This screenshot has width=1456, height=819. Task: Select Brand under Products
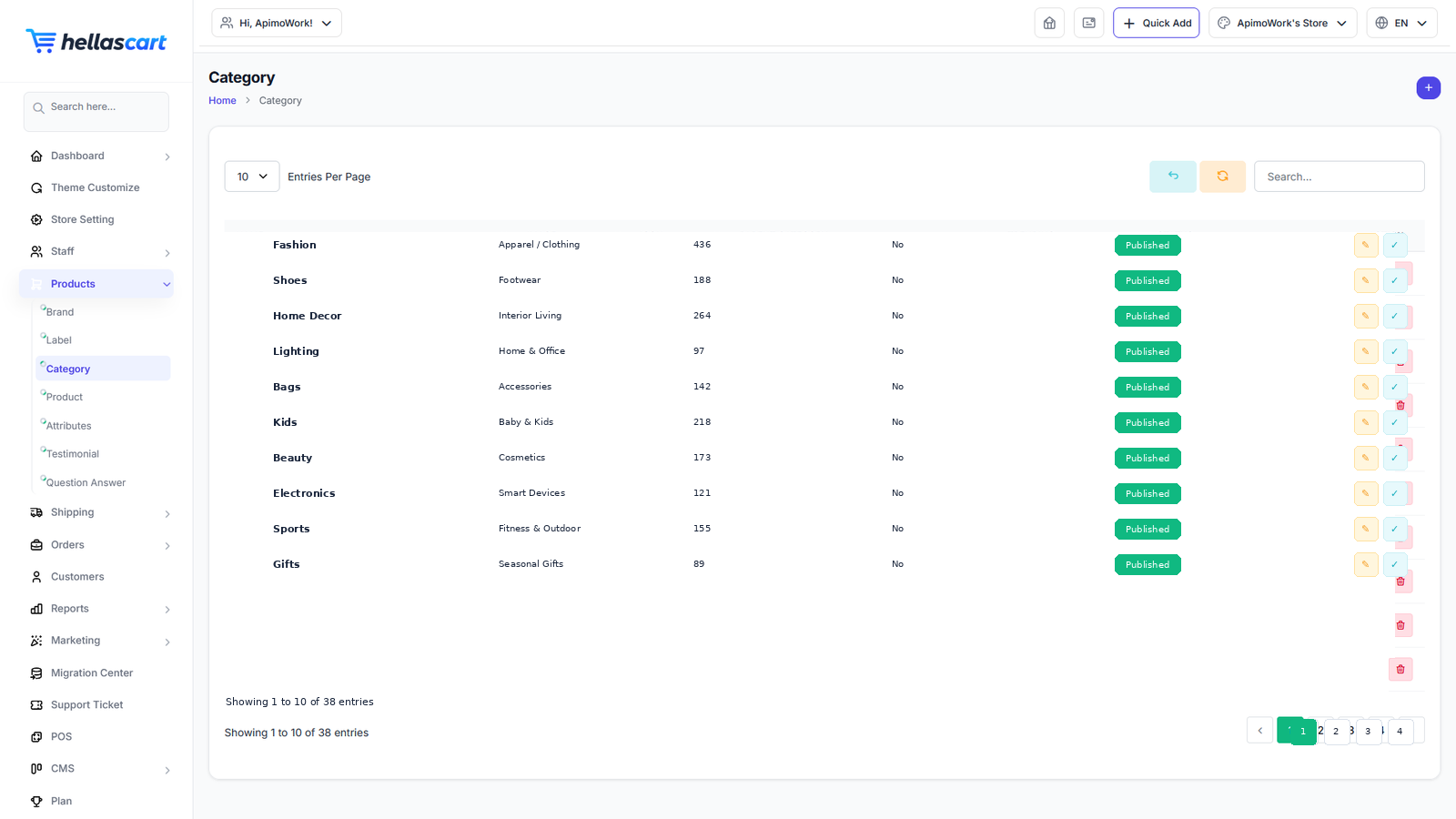pyautogui.click(x=60, y=312)
